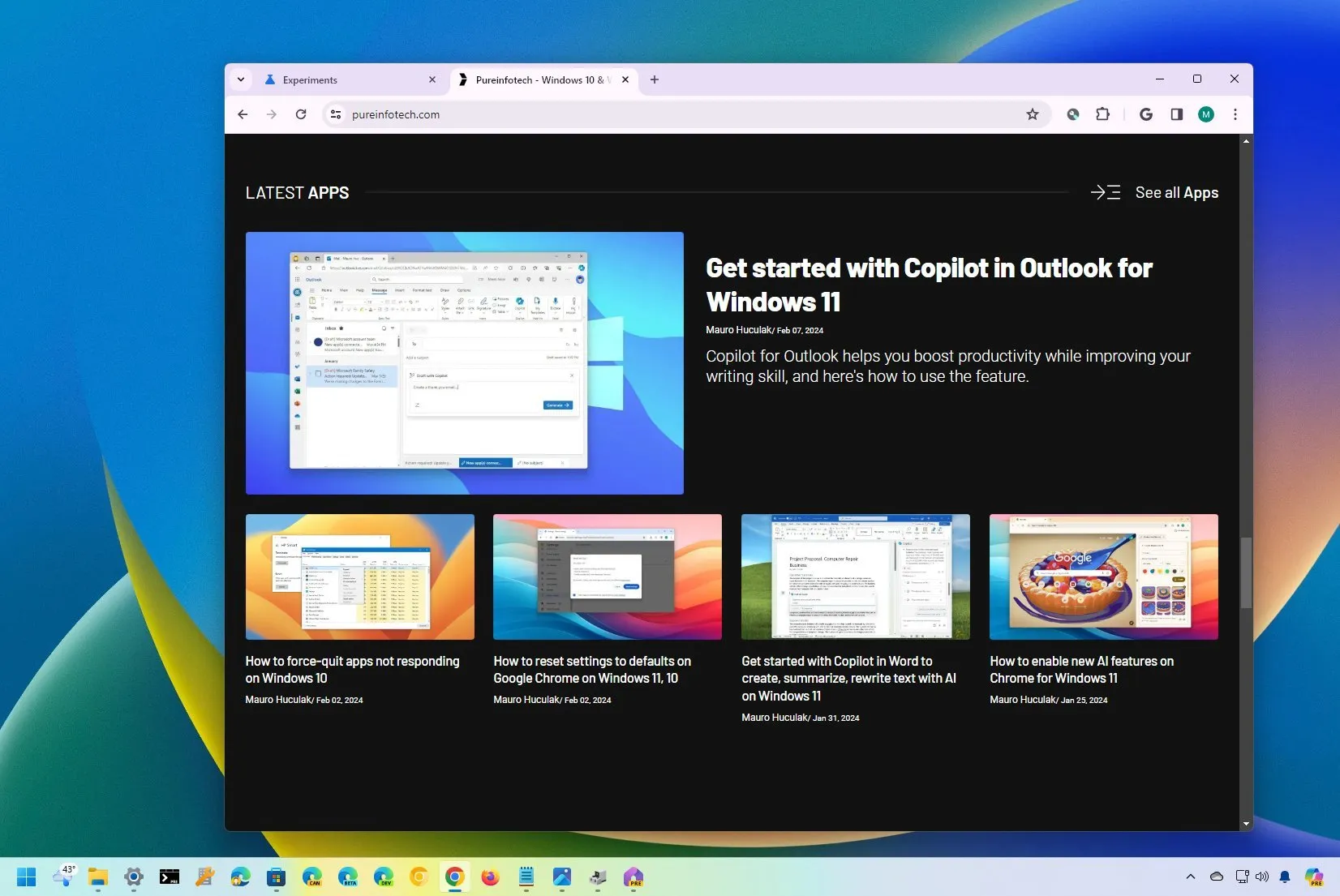Viewport: 1340px width, 896px height.
Task: Open Microsoft Edge from the taskbar
Action: [241, 877]
